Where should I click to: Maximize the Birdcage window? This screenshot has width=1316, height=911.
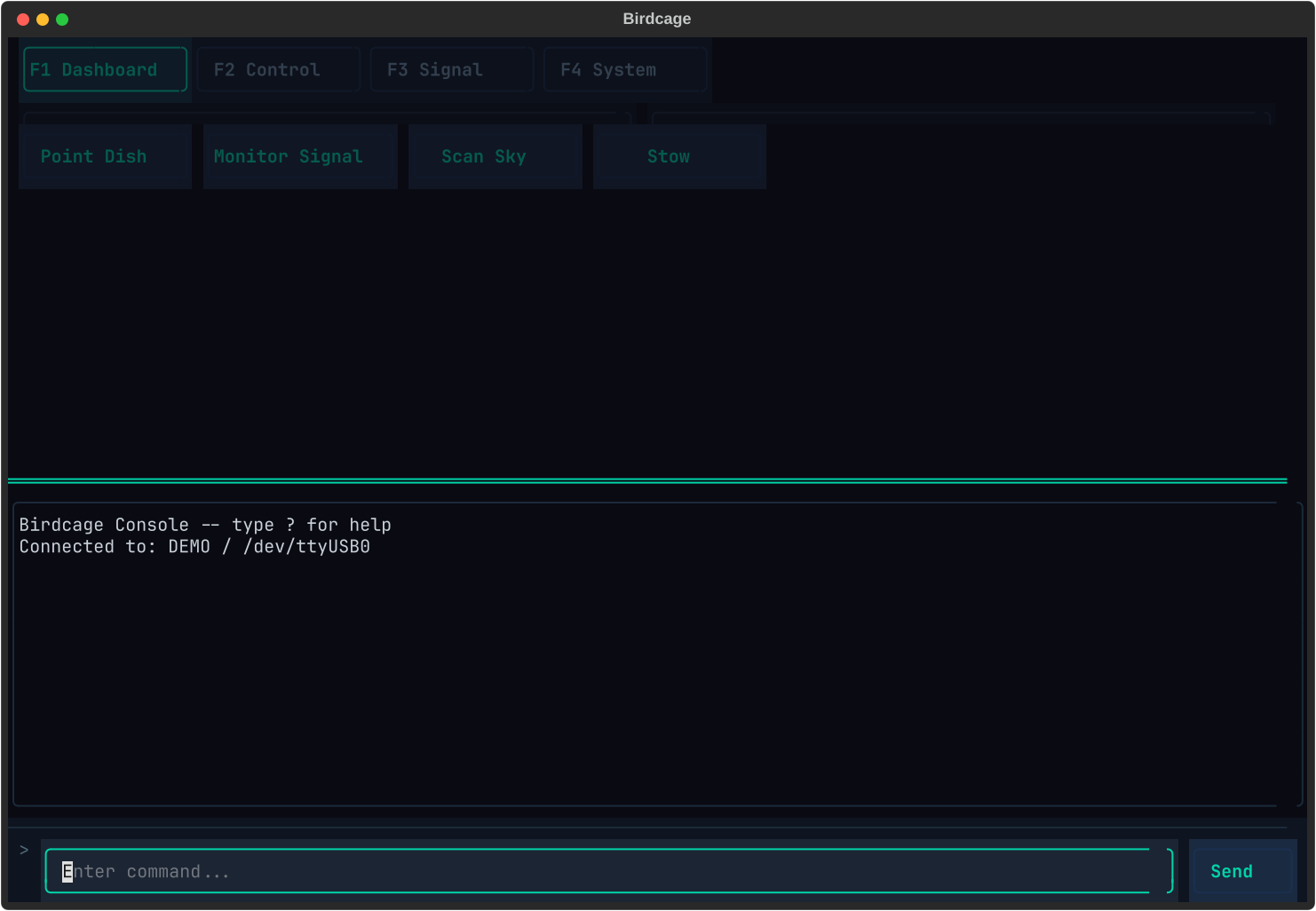62,20
